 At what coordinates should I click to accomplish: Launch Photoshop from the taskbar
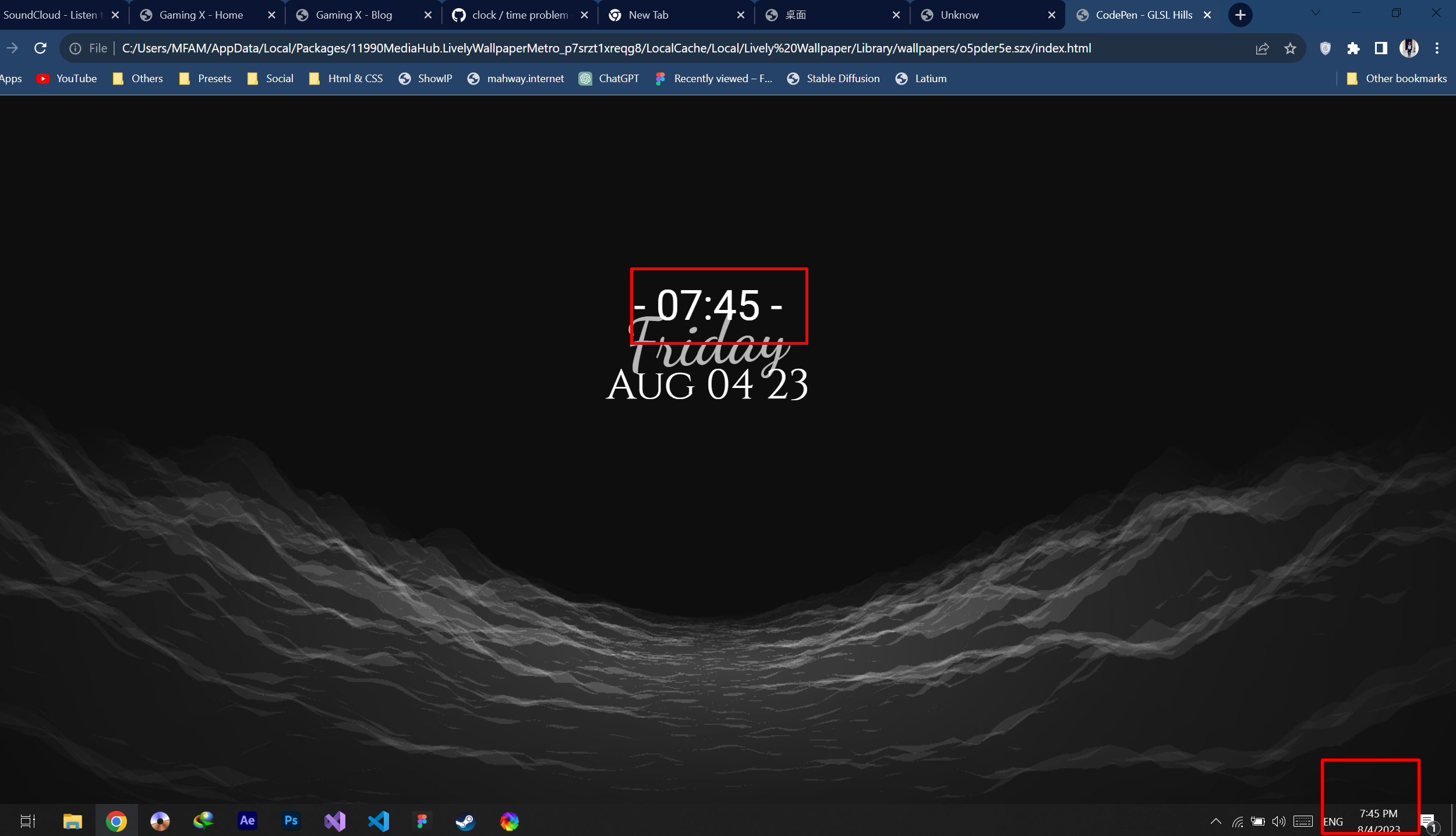[291, 820]
